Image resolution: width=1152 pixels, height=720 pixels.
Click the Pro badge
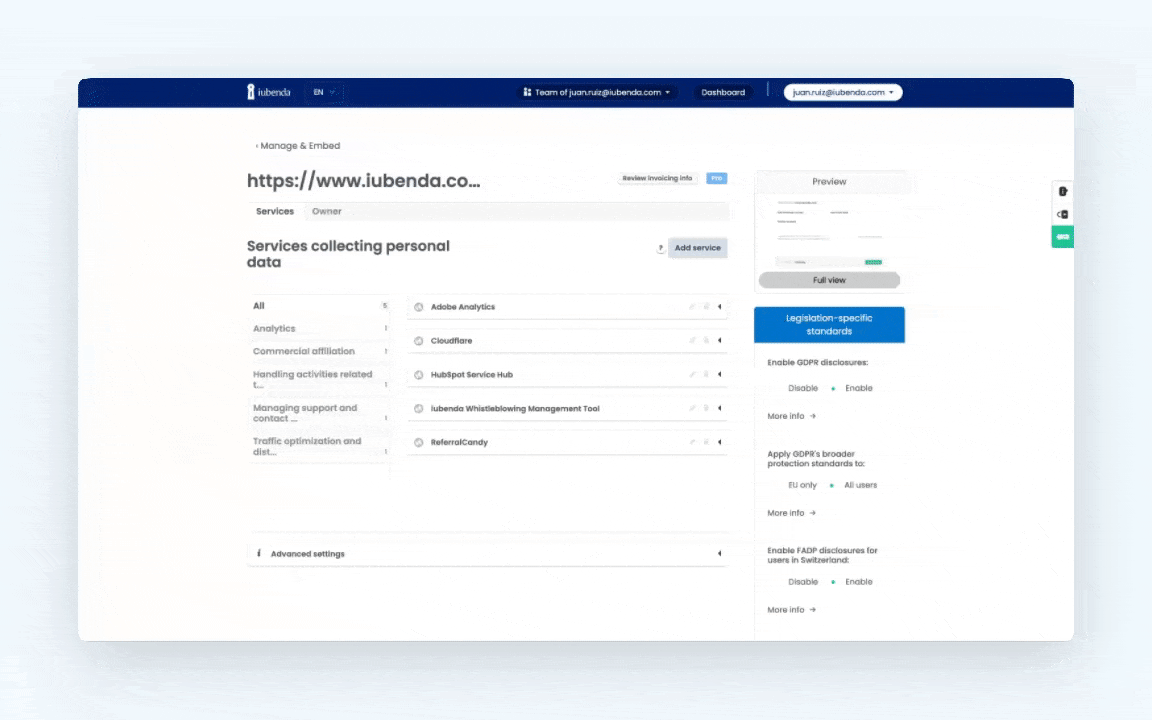click(x=716, y=179)
